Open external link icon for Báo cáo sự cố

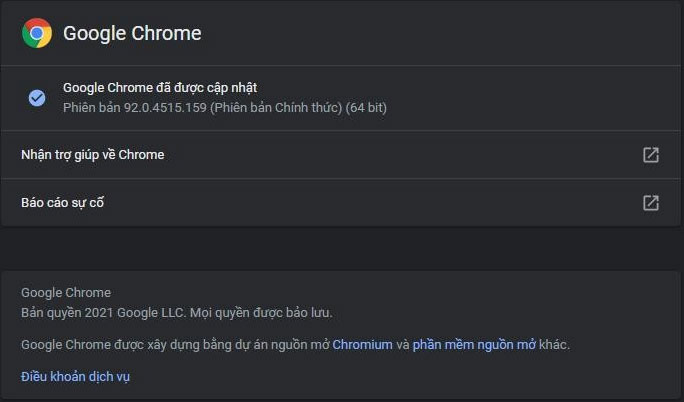pos(651,203)
